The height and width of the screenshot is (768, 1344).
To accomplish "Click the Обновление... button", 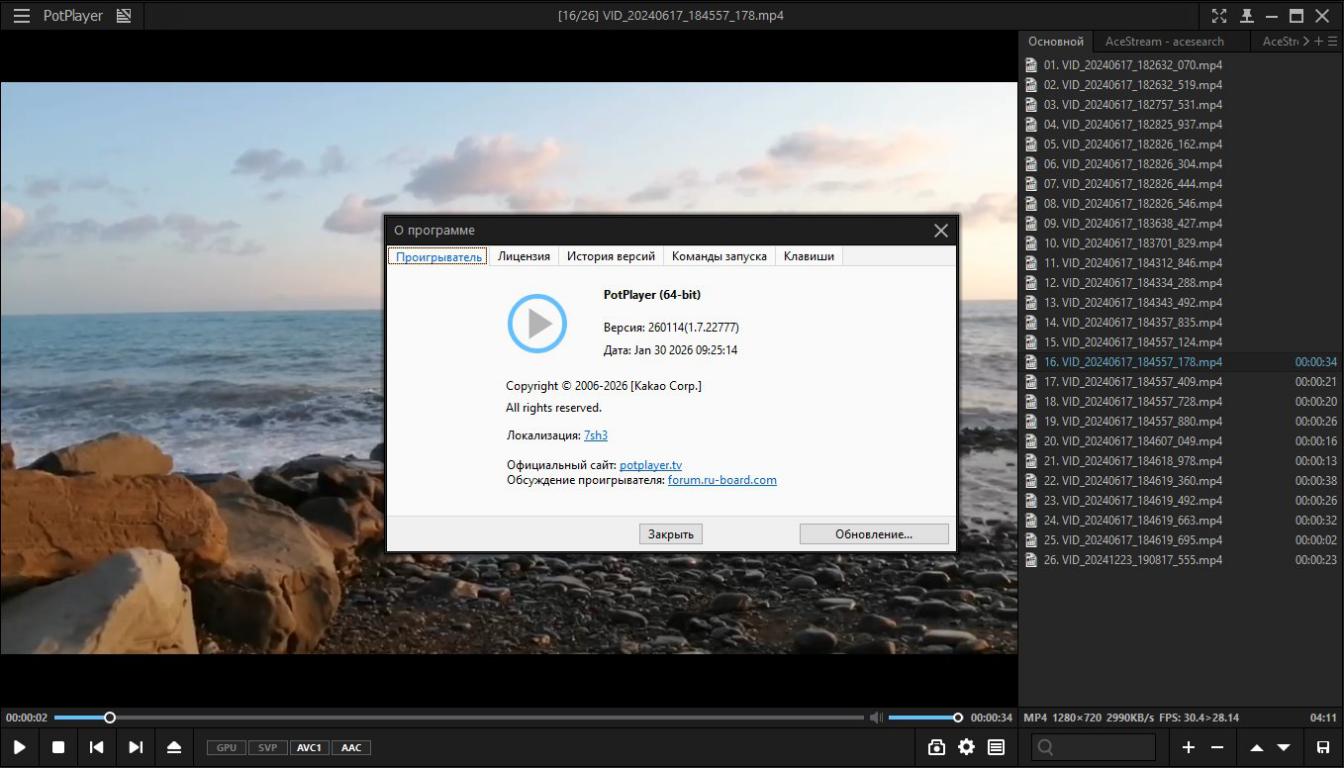I will point(873,534).
